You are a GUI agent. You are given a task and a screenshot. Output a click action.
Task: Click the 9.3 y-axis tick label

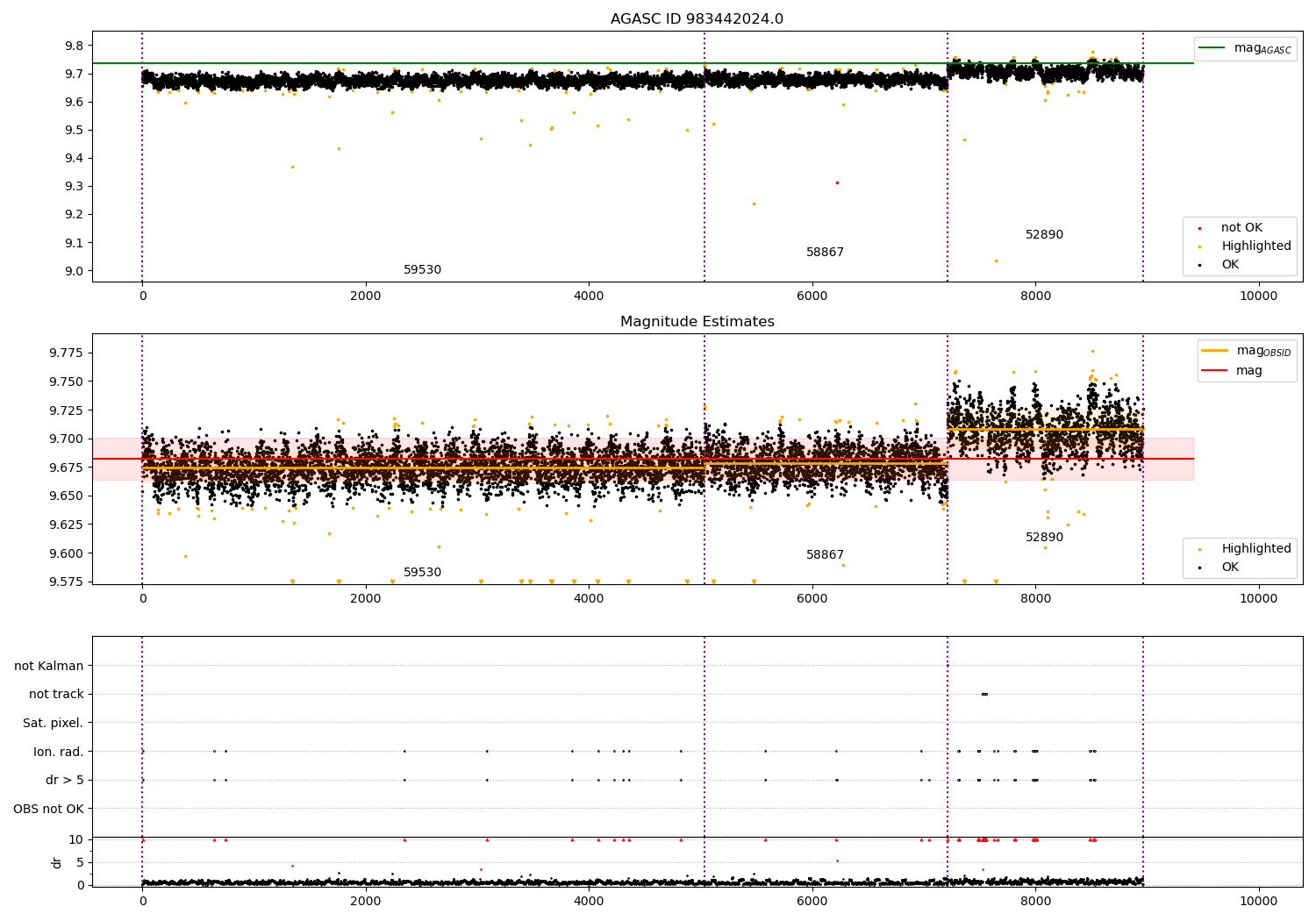(x=75, y=187)
